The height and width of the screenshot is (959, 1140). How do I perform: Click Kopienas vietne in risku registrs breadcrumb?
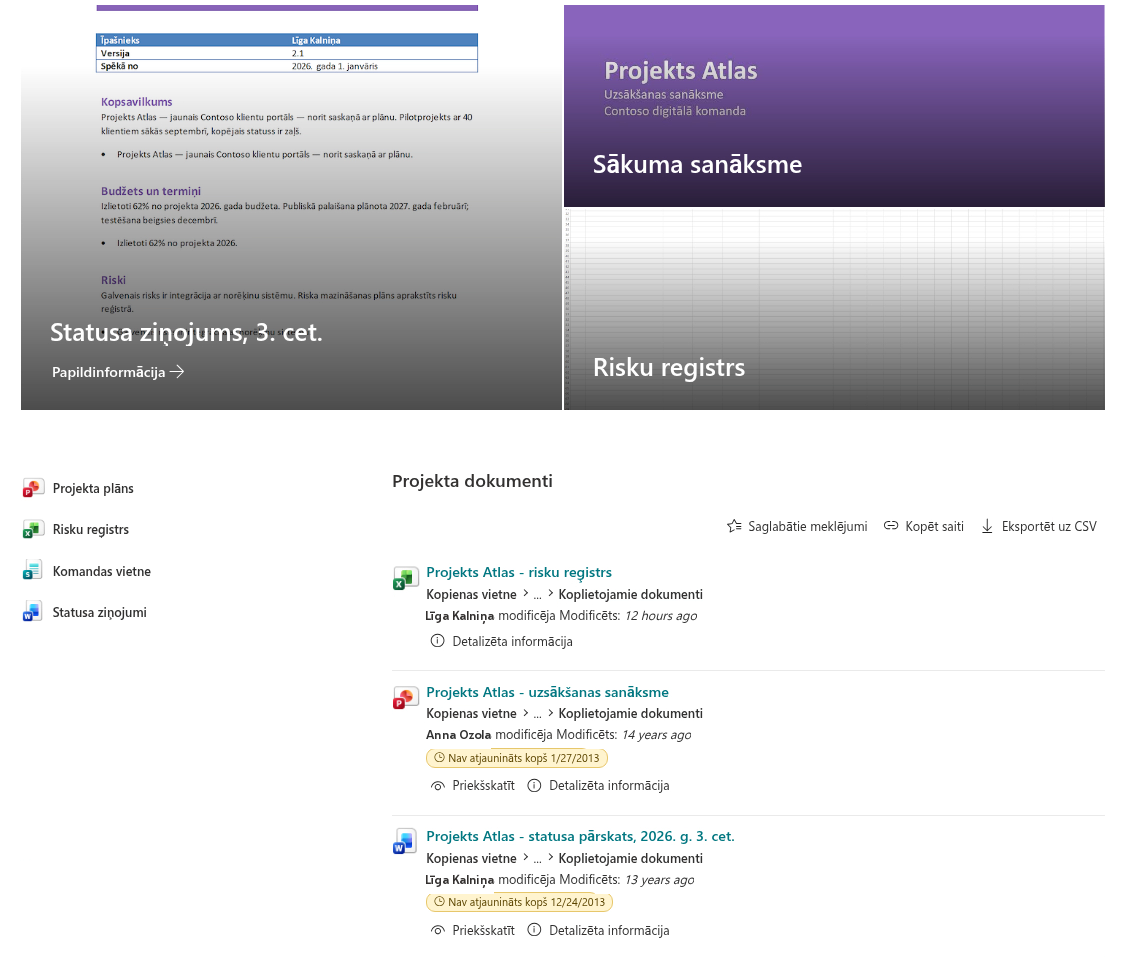coord(471,594)
